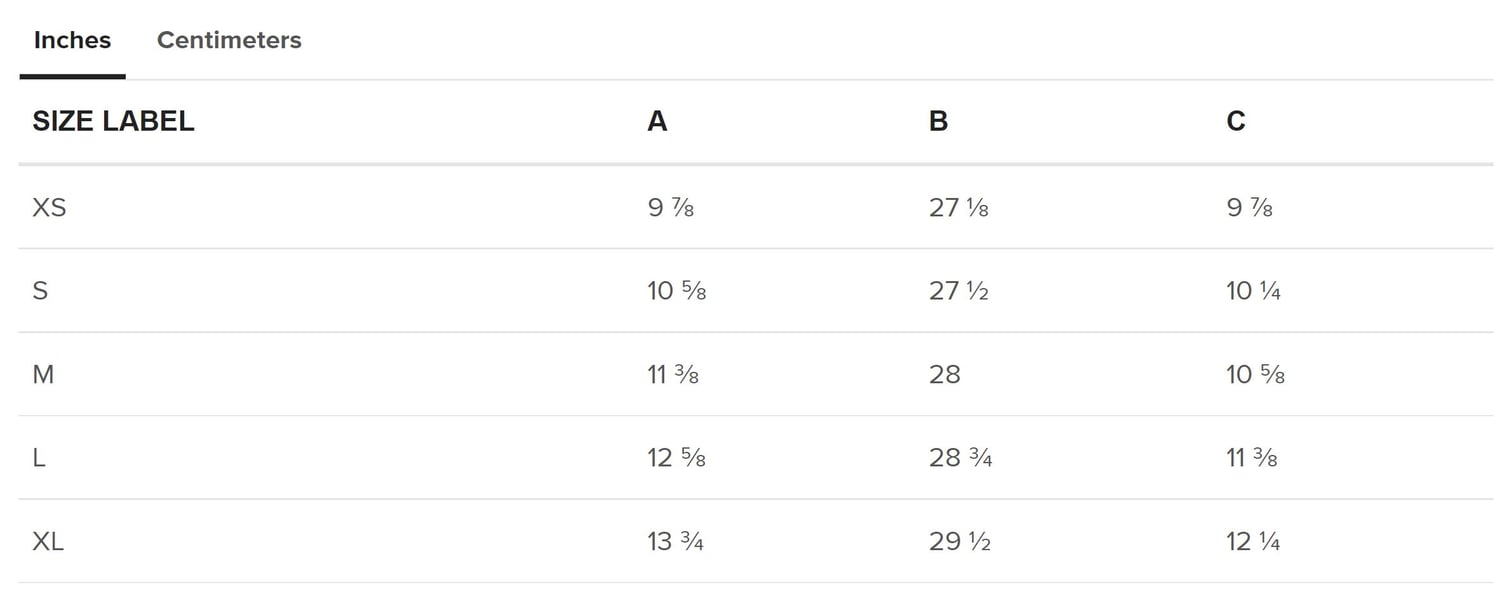This screenshot has height=606, width=1500.
Task: Click the column C header
Action: click(1236, 121)
